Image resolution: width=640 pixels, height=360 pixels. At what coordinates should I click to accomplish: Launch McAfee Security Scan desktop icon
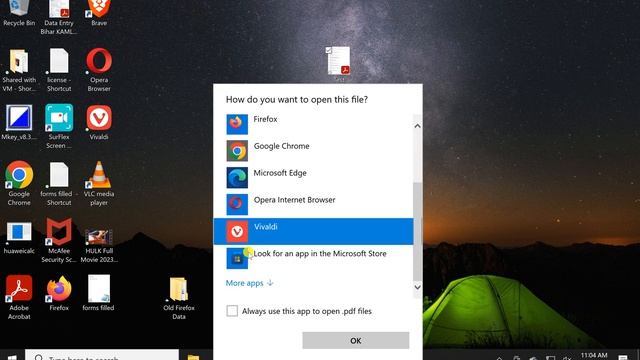pyautogui.click(x=59, y=241)
